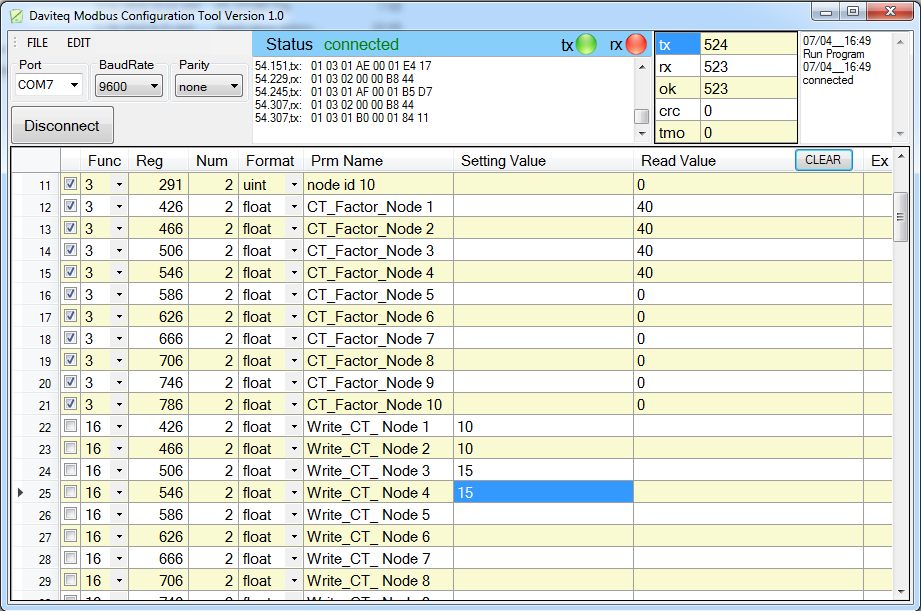
Task: Click Setting Value 15 for Write_CT_ Node 3
Action: point(543,471)
